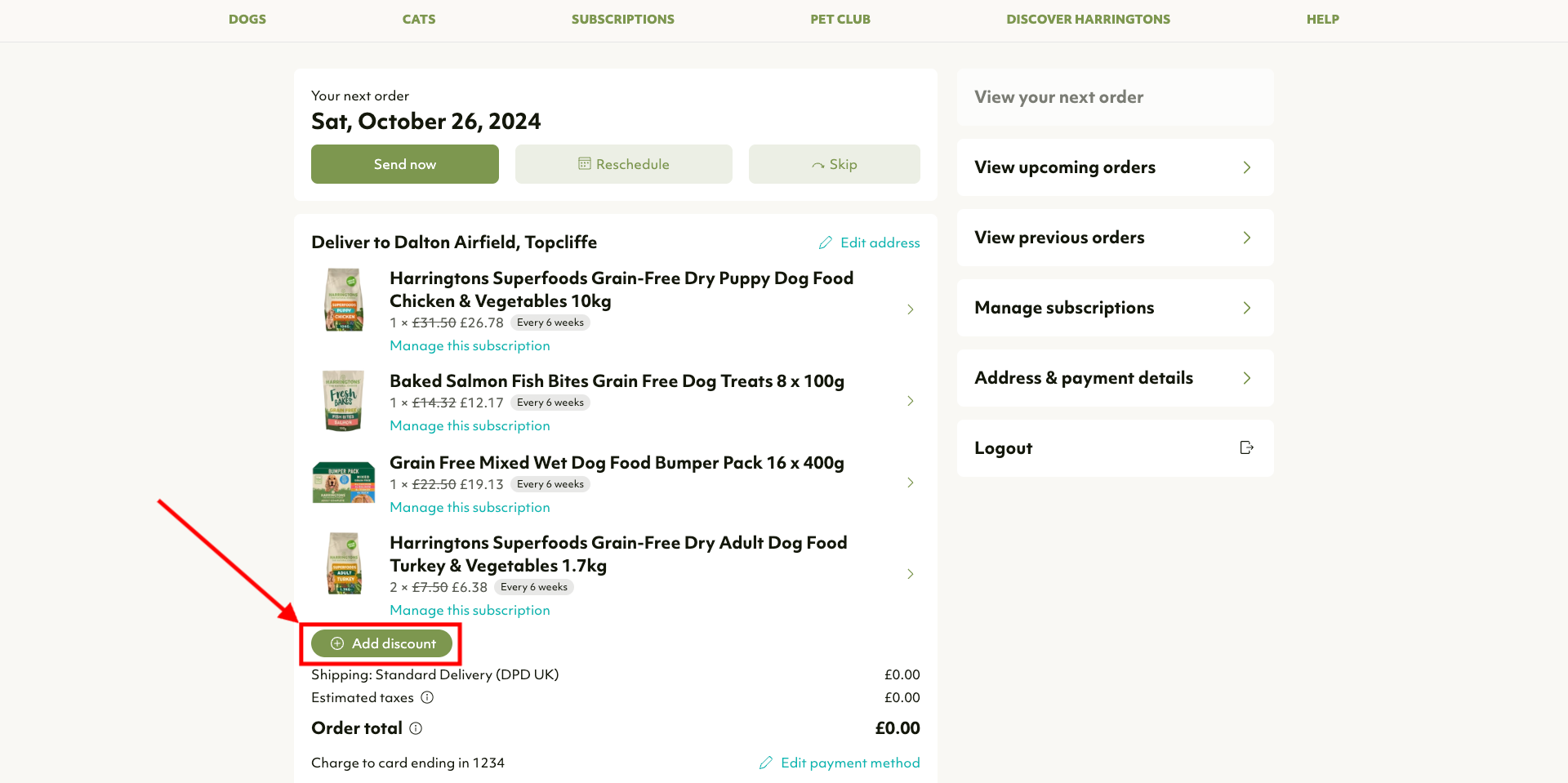
Task: Expand the Wet Dog Food Bumper Pack chevron
Action: coord(911,483)
